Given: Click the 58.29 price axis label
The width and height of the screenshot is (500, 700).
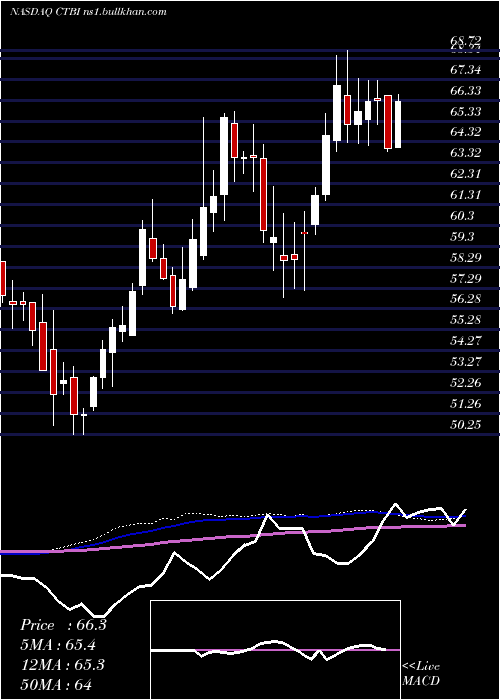Looking at the screenshot, I should tap(466, 258).
